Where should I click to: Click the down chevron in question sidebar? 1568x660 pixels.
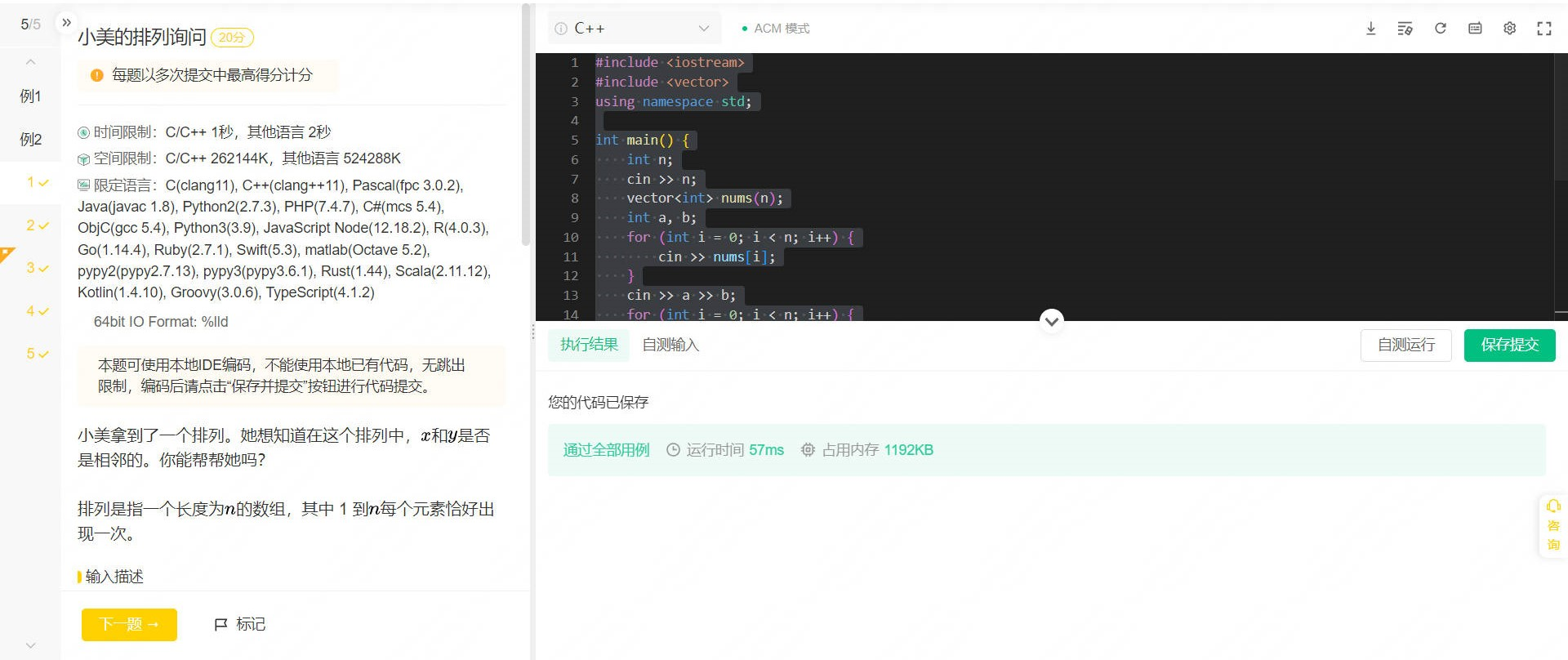[x=30, y=645]
